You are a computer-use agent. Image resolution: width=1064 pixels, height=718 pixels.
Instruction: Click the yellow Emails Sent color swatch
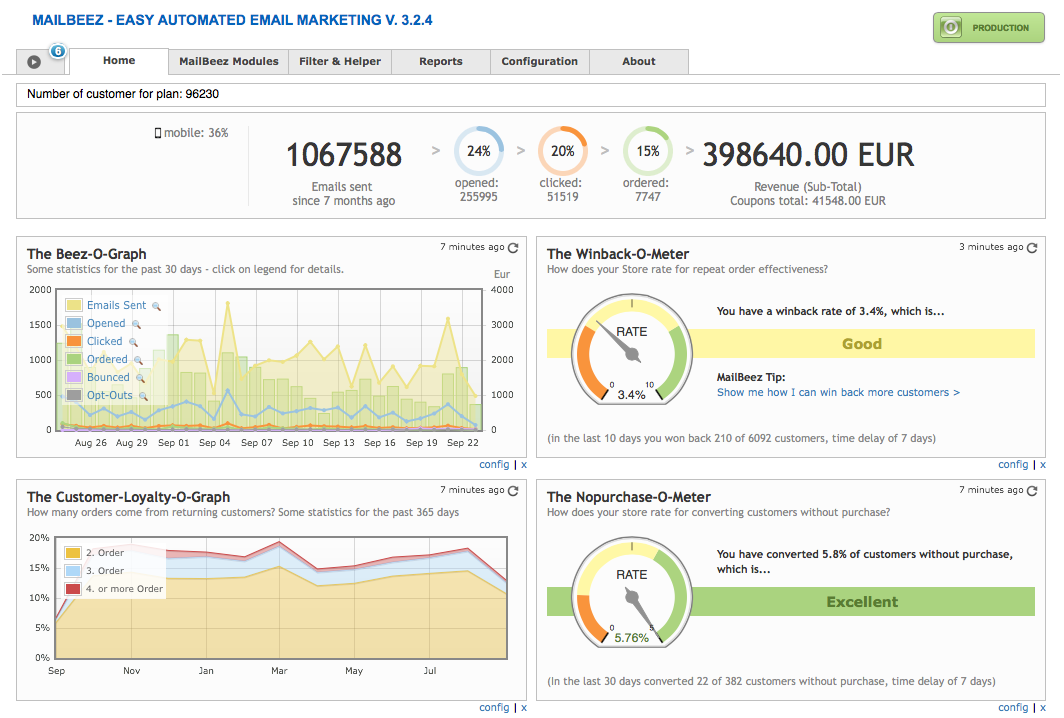(x=74, y=305)
